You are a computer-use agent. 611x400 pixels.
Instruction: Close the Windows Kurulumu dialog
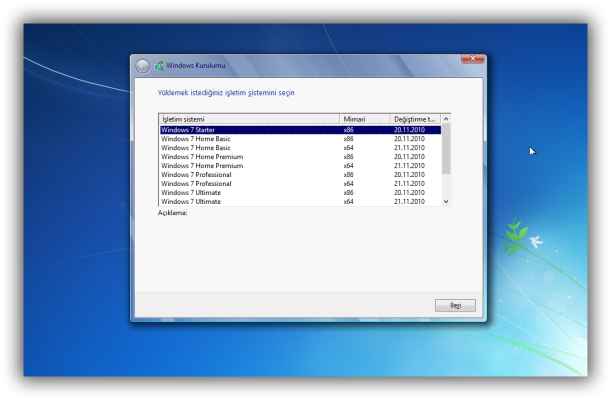472,60
